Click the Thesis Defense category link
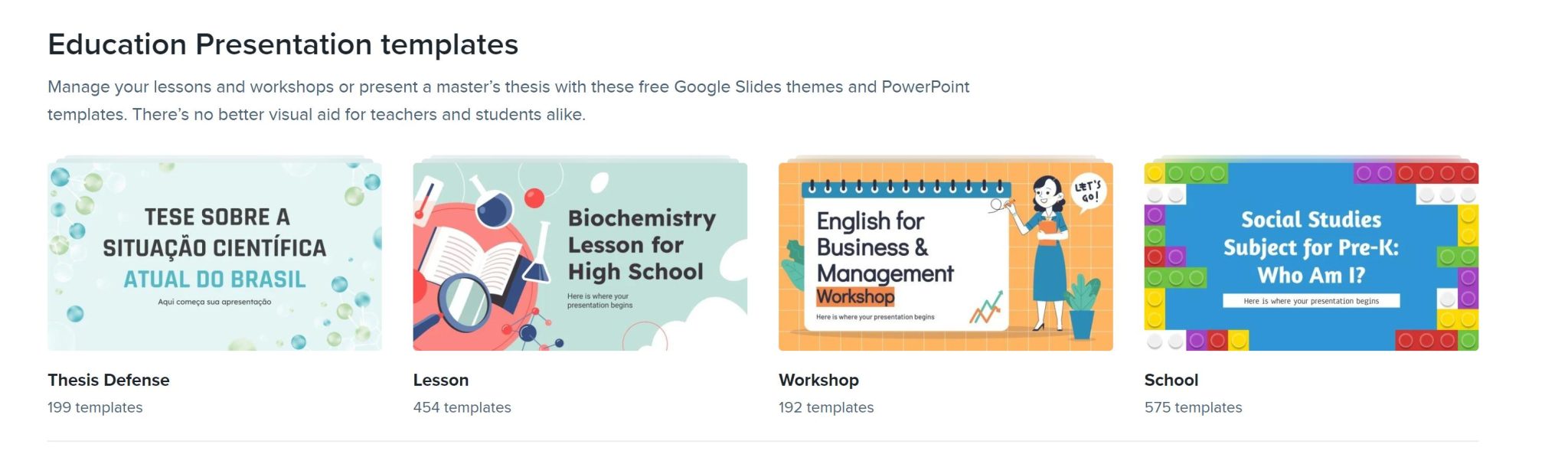Image resolution: width=1568 pixels, height=474 pixels. [108, 380]
